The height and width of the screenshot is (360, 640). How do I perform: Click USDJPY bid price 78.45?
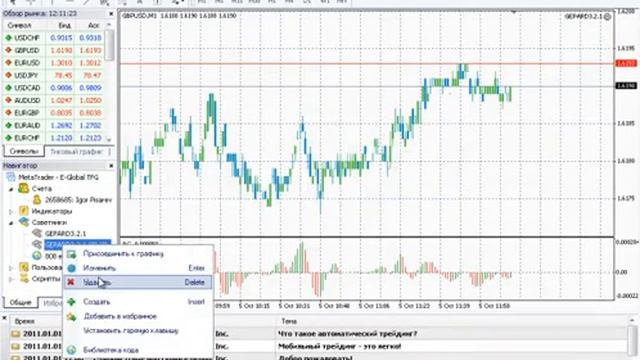pos(63,76)
